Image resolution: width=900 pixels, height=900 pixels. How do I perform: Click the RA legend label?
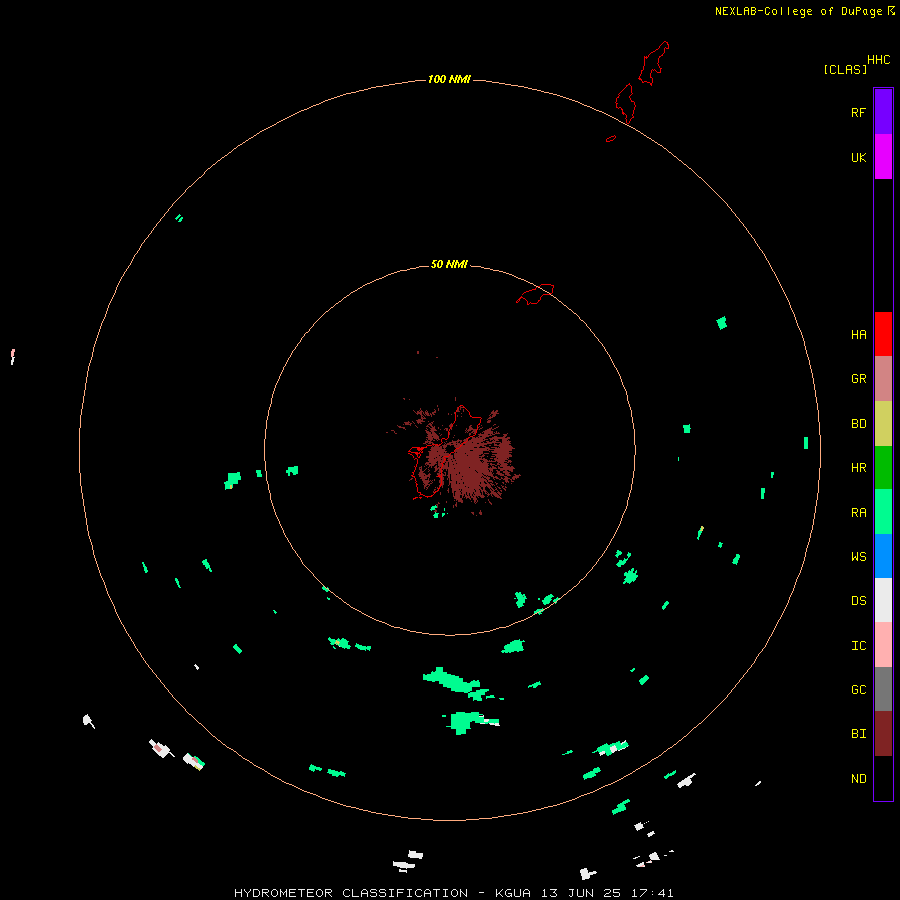pos(859,513)
